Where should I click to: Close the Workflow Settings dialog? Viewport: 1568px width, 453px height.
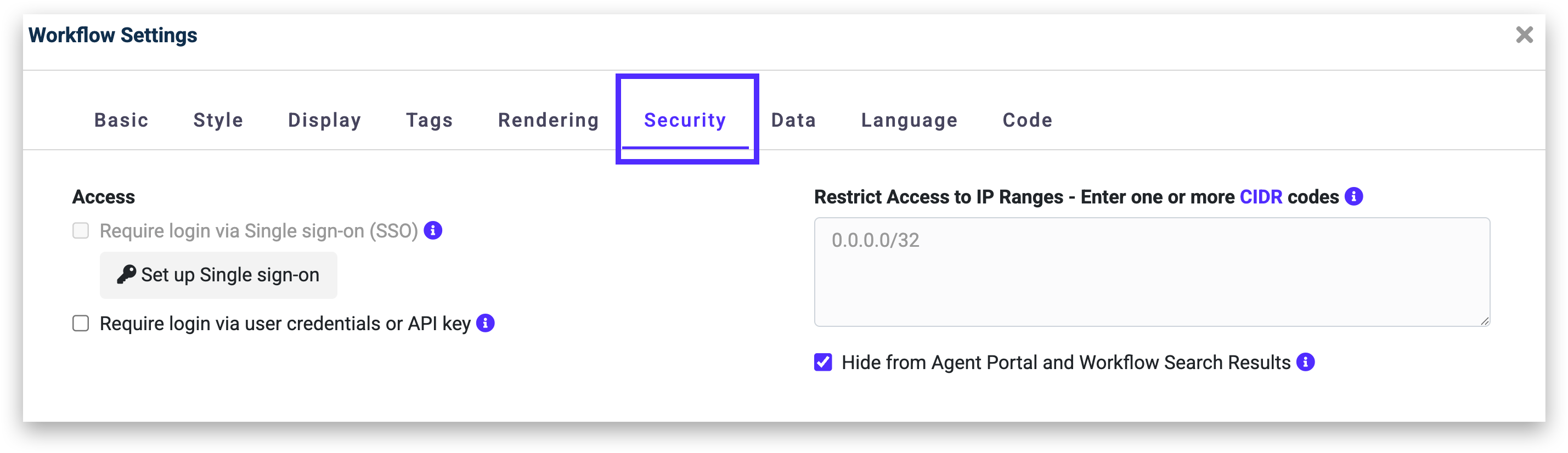(x=1524, y=35)
